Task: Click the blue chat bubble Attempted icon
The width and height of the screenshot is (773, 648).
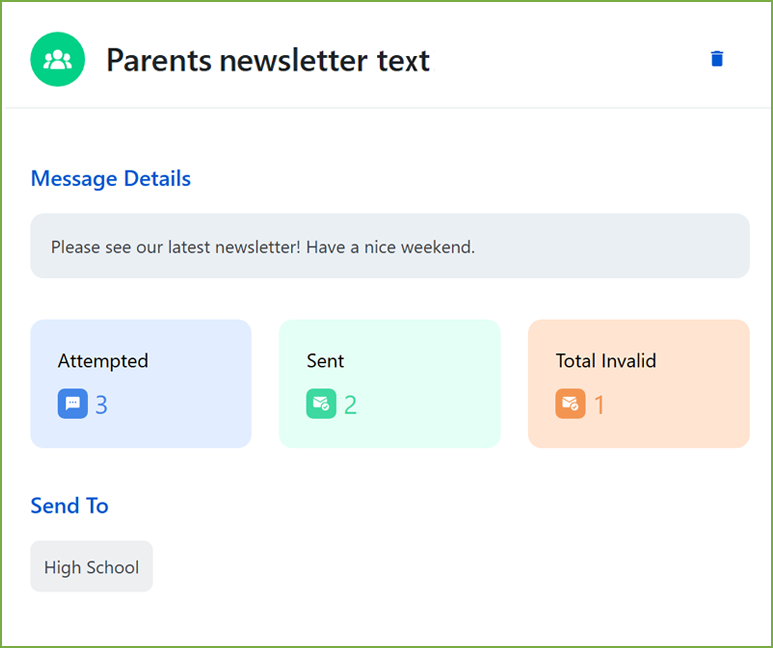Action: point(73,403)
